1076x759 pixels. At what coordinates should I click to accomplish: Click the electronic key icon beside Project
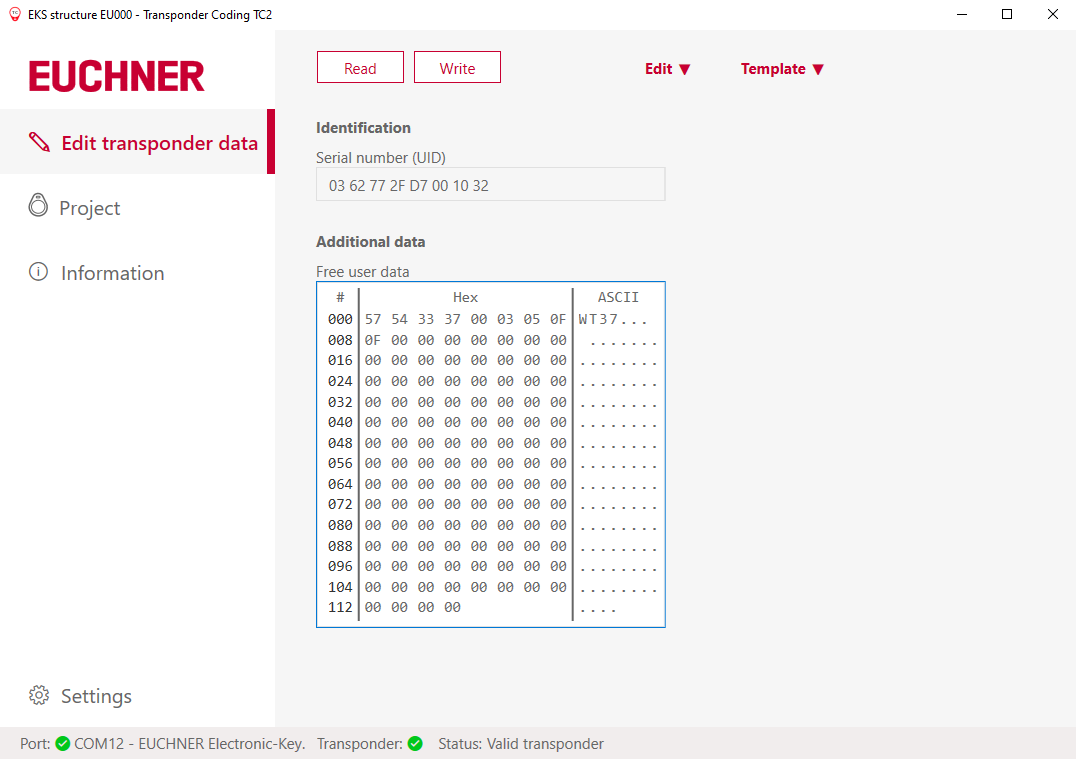point(38,206)
